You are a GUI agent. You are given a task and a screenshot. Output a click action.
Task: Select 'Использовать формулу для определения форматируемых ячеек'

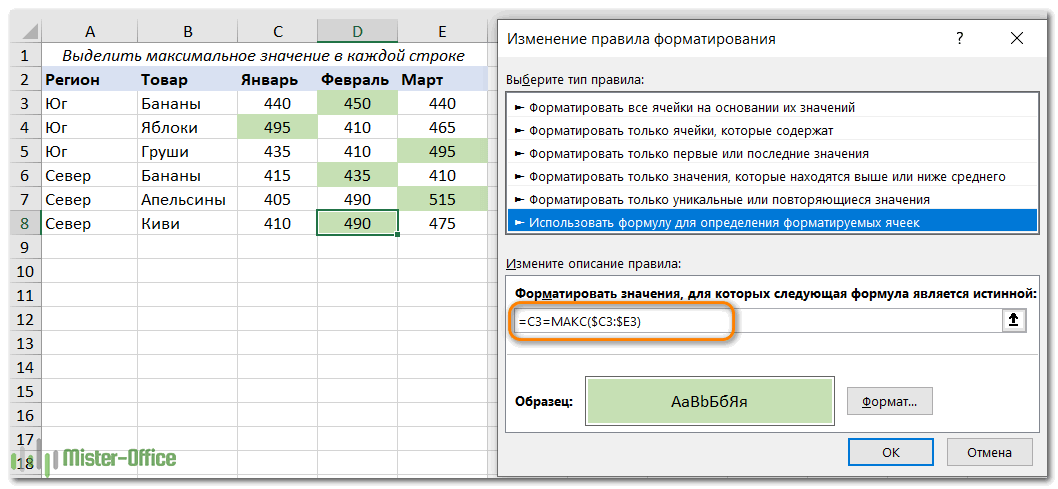(x=723, y=222)
